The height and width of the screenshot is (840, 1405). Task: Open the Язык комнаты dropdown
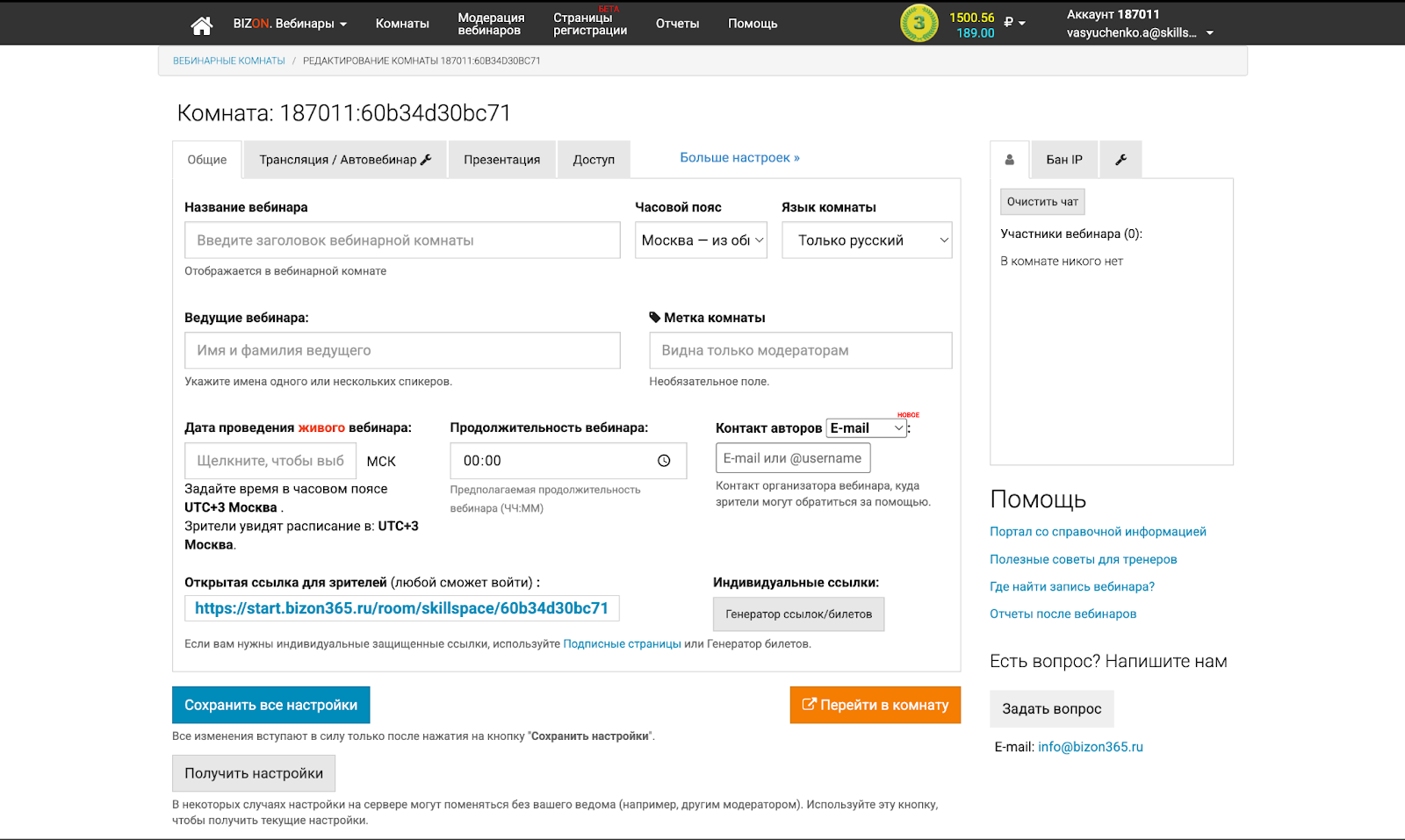[x=867, y=241]
